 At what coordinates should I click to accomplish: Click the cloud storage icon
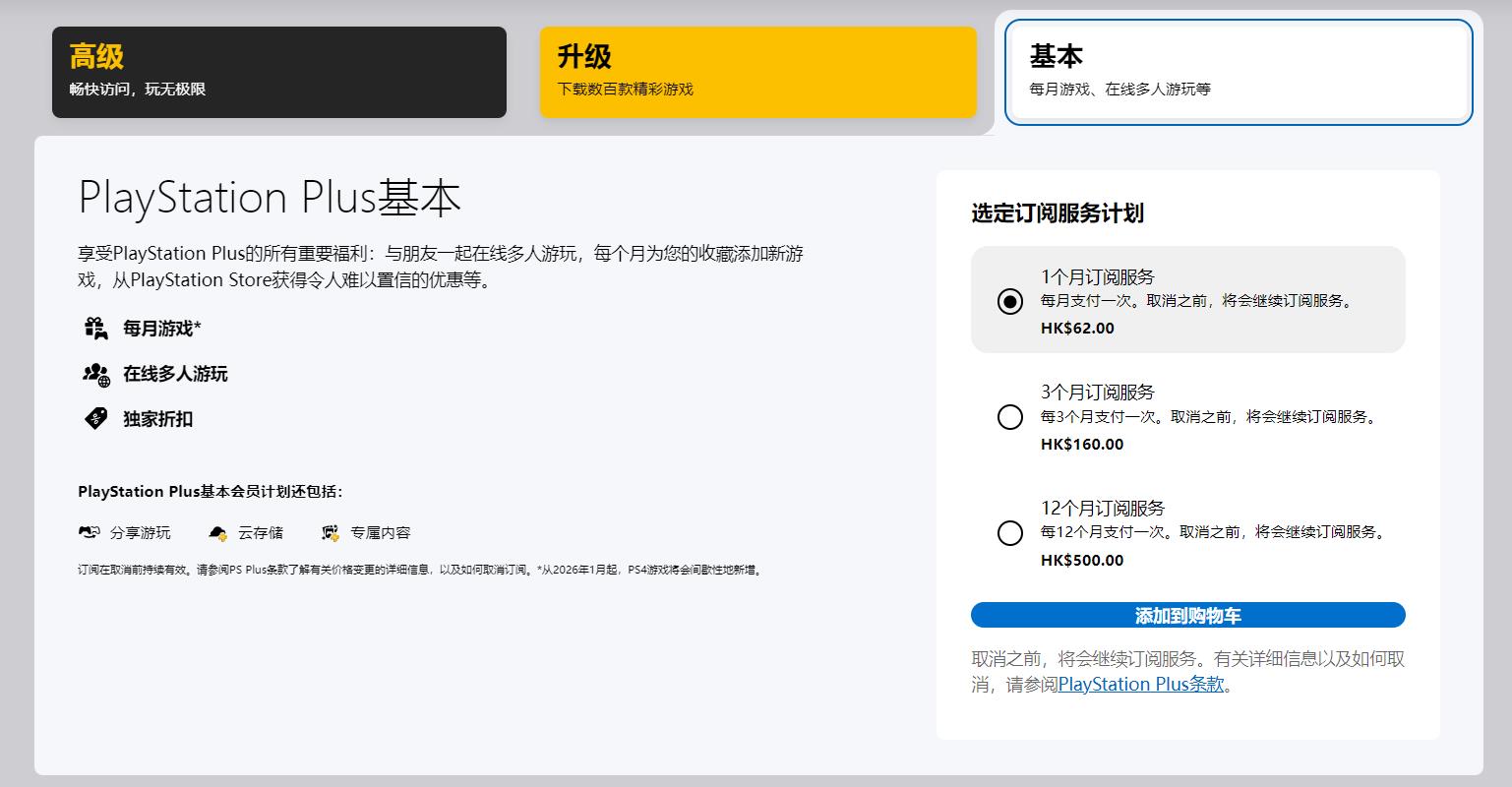[217, 532]
